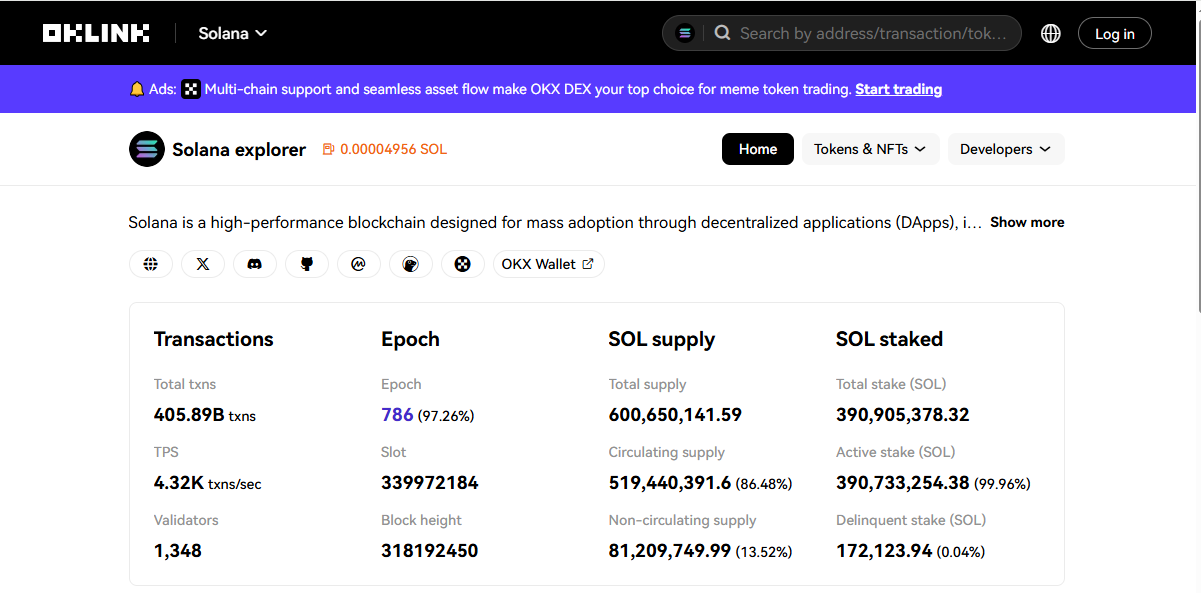Open the Solana chain selector dropdown
This screenshot has height=593, width=1201.
pos(233,33)
